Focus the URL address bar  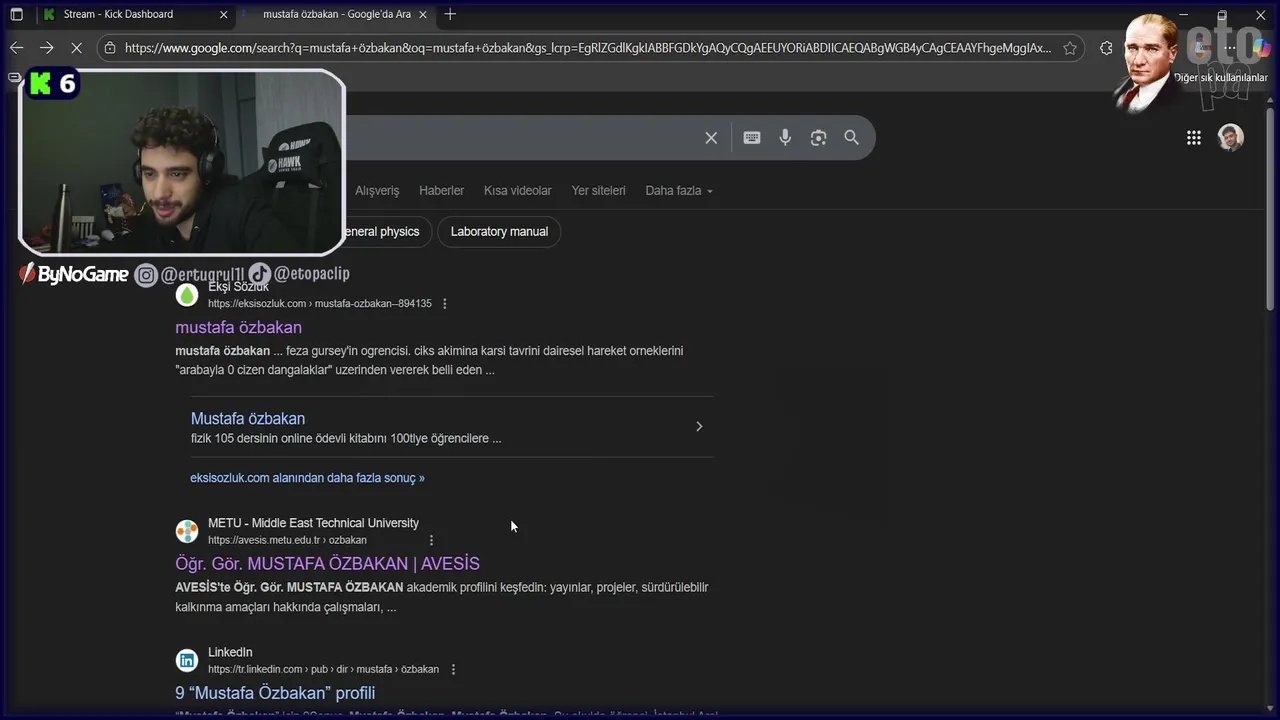(588, 48)
